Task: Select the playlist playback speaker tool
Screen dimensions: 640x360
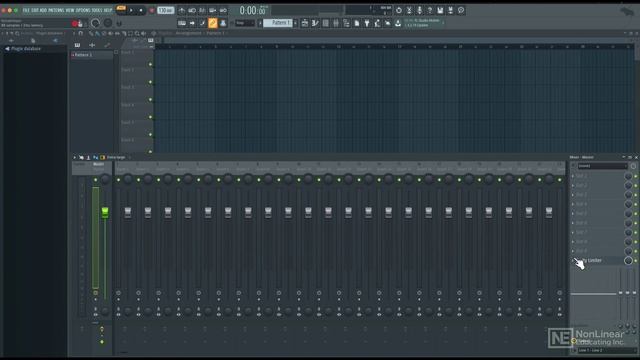Action: tap(143, 33)
